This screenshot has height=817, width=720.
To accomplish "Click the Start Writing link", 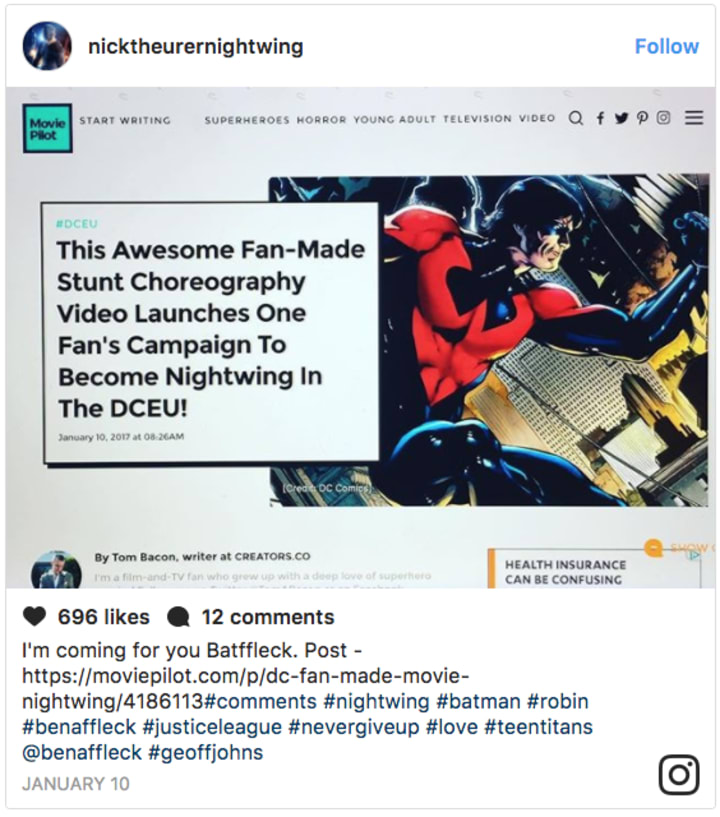I will (125, 120).
